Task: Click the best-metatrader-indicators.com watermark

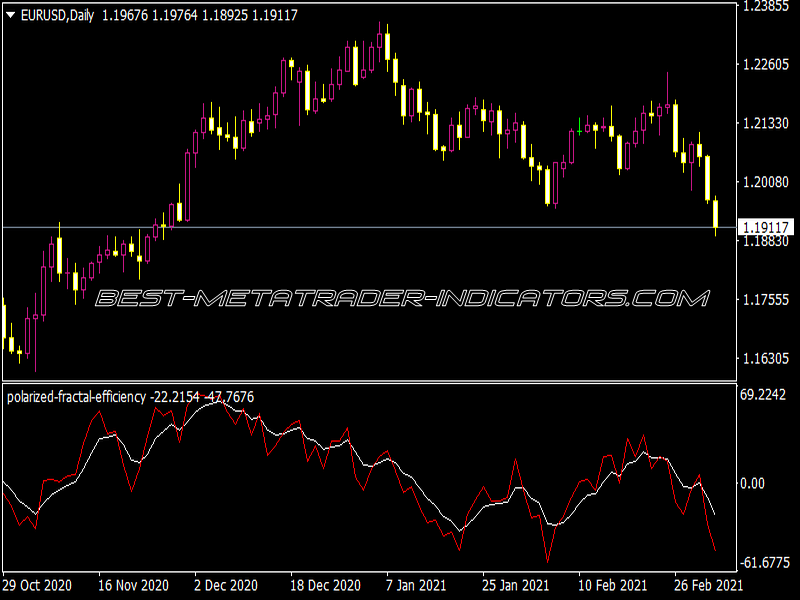Action: [403, 298]
